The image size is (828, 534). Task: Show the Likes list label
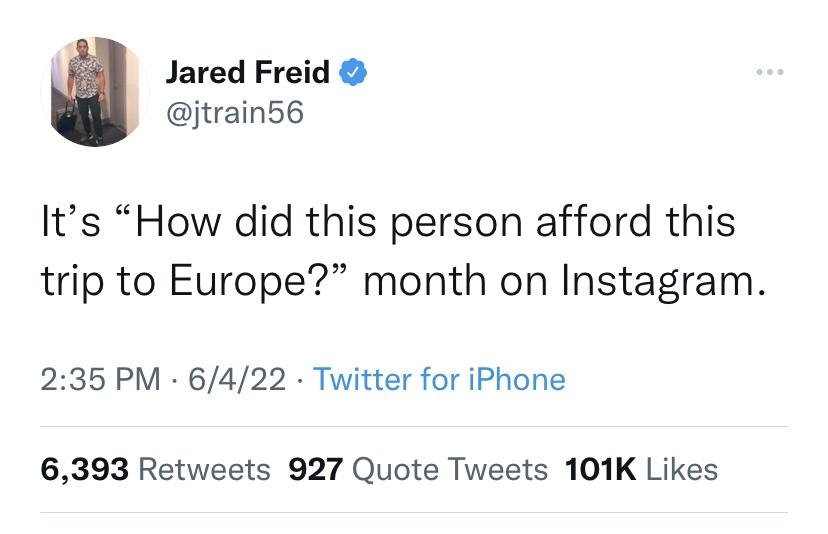point(682,468)
